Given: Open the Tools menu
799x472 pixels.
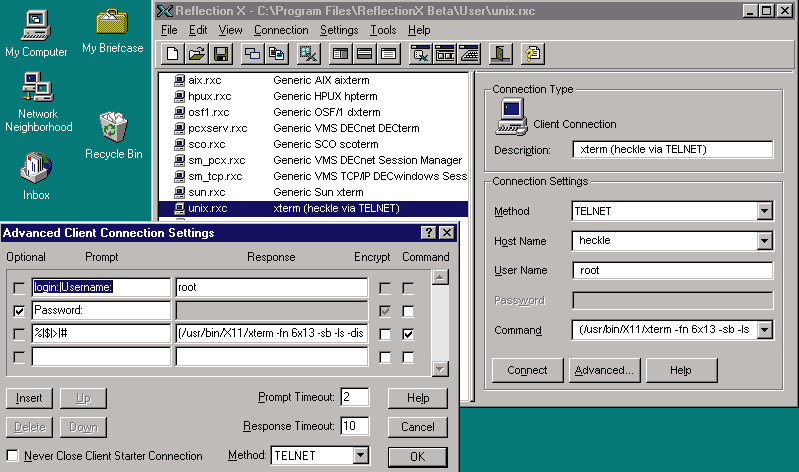Looking at the screenshot, I should (x=383, y=30).
